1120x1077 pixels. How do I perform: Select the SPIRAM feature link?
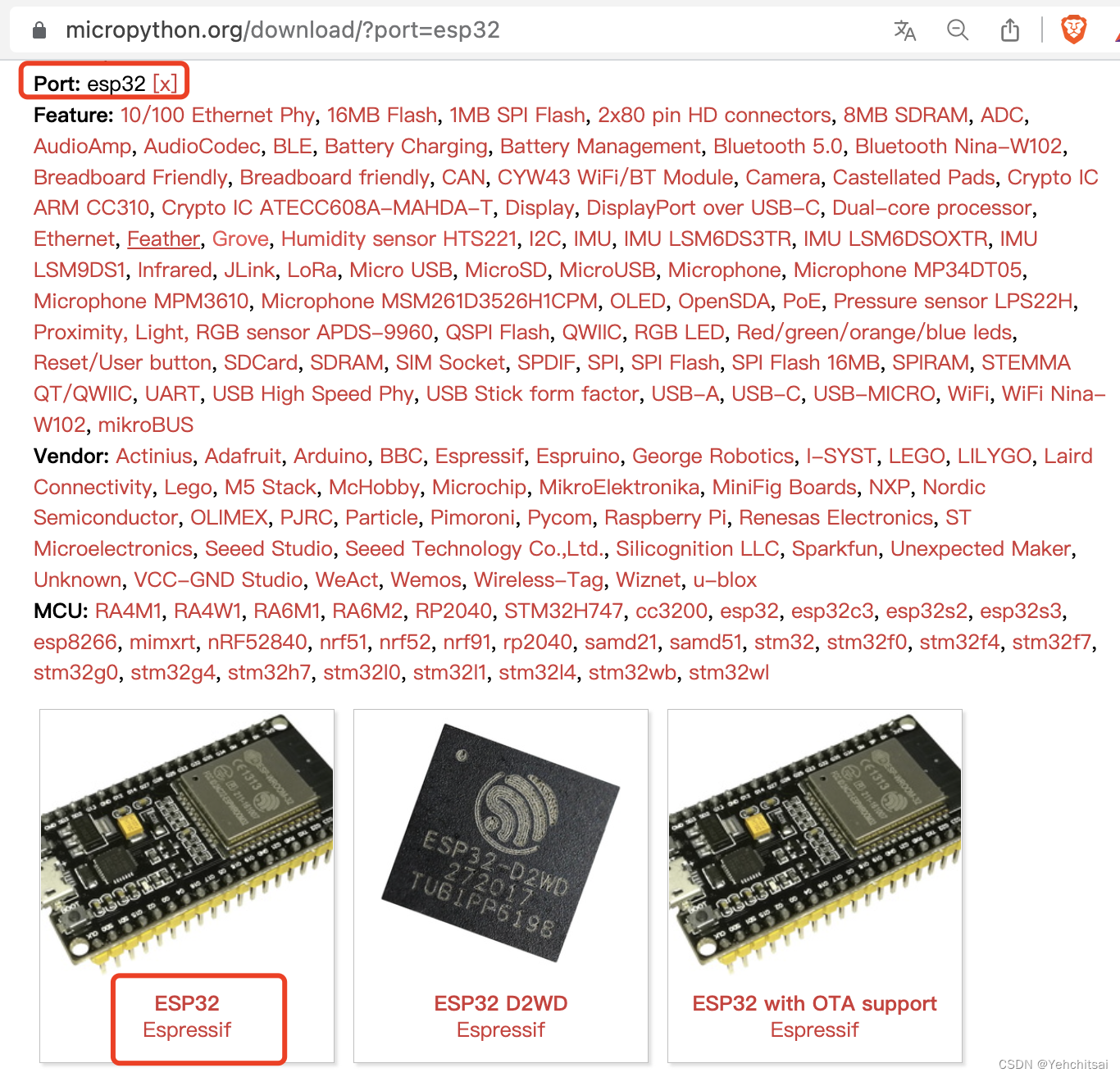click(x=931, y=363)
